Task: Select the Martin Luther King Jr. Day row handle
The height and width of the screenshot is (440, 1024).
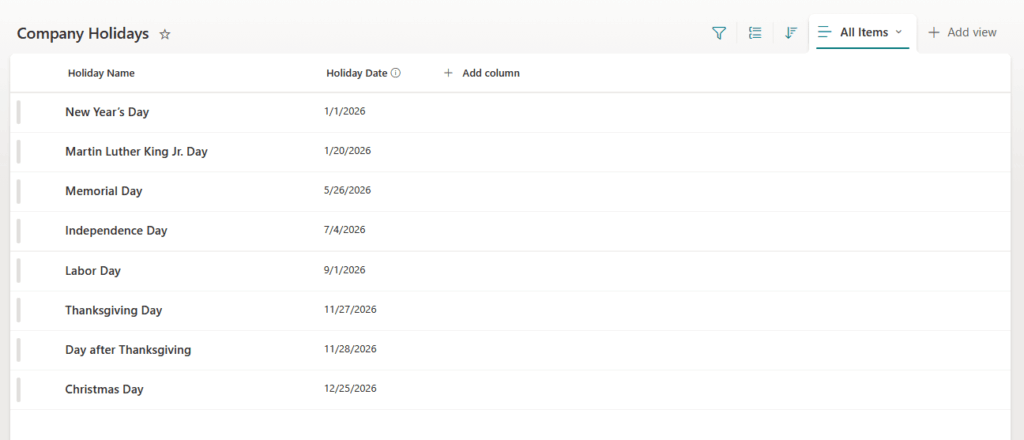Action: [x=19, y=151]
